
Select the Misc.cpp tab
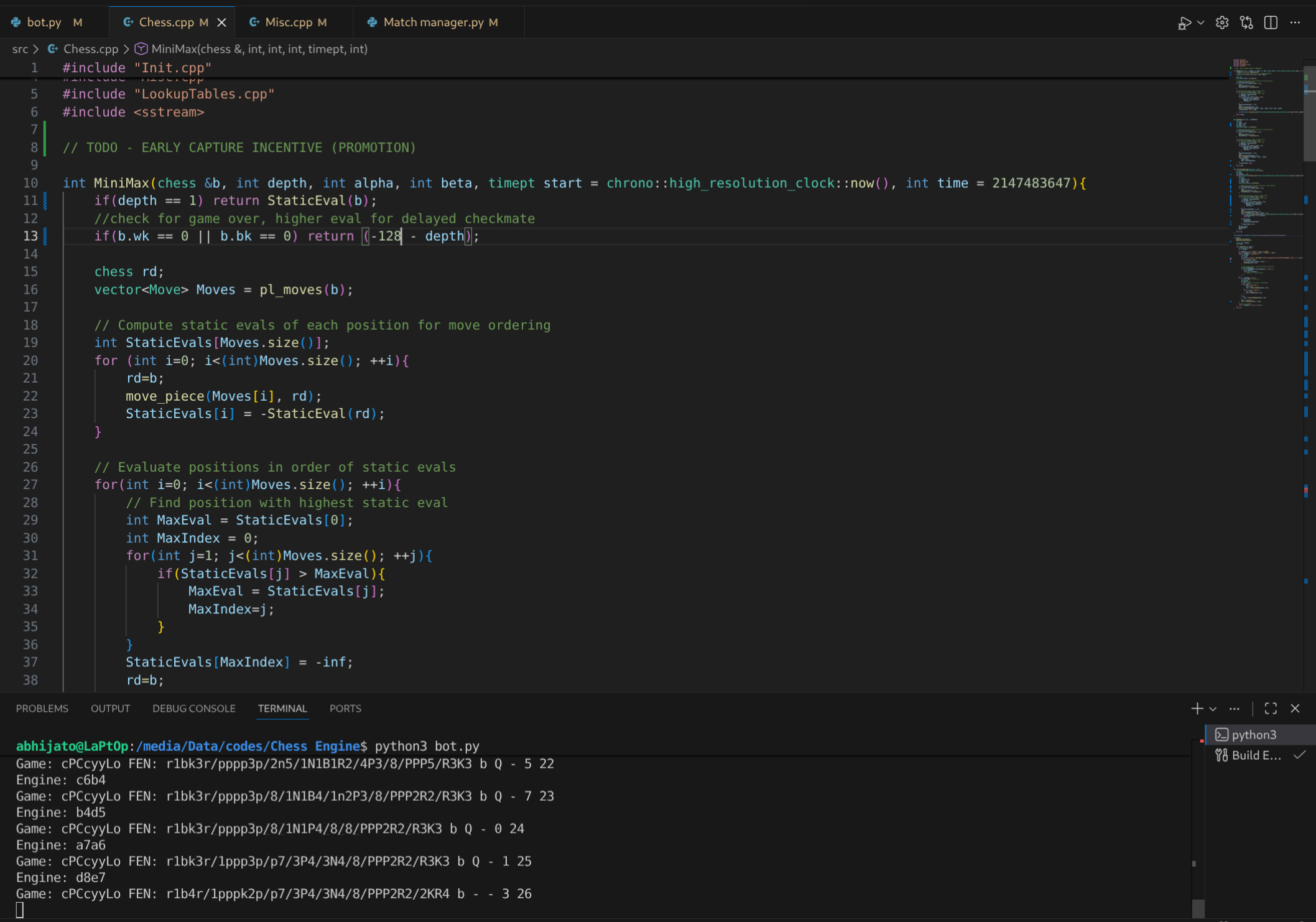pos(288,22)
